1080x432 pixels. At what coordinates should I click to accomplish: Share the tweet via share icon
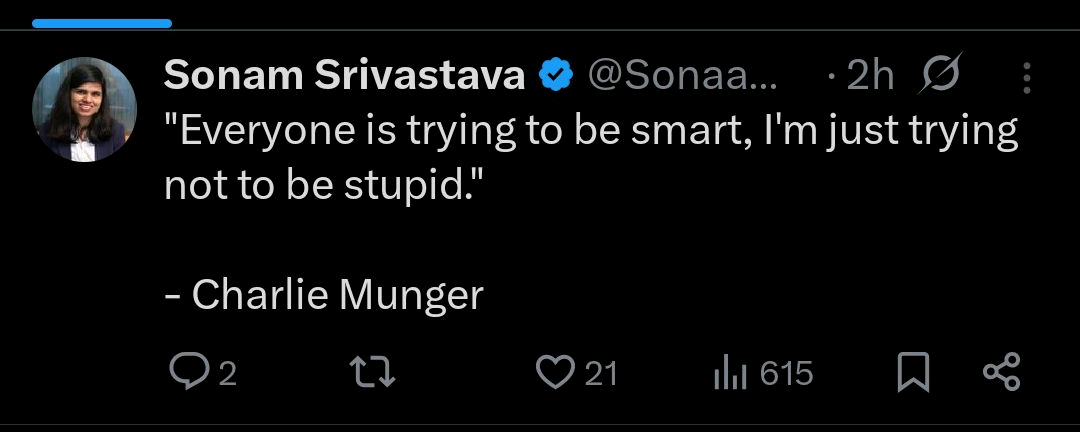pyautogui.click(x=1001, y=372)
